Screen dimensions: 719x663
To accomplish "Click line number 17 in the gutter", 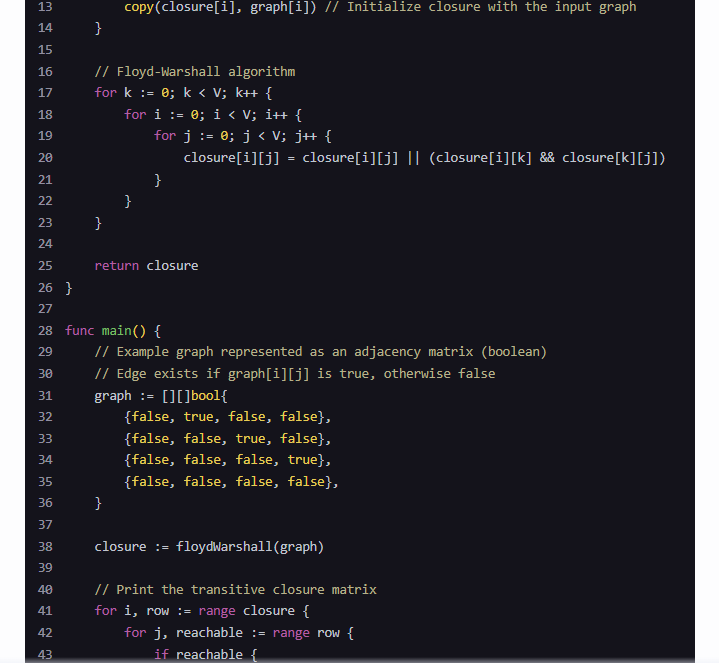I will point(45,93).
